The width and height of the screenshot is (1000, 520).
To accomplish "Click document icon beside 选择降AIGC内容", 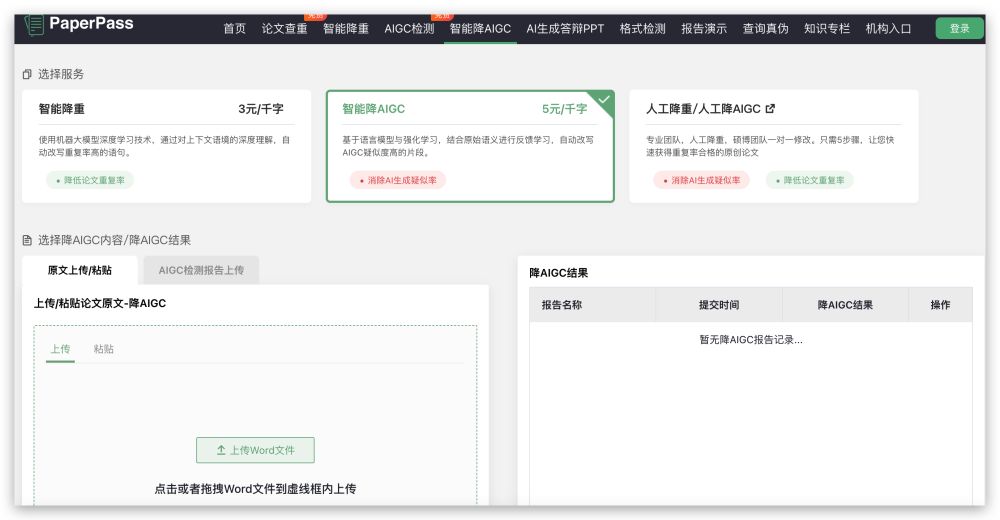I will pos(27,241).
